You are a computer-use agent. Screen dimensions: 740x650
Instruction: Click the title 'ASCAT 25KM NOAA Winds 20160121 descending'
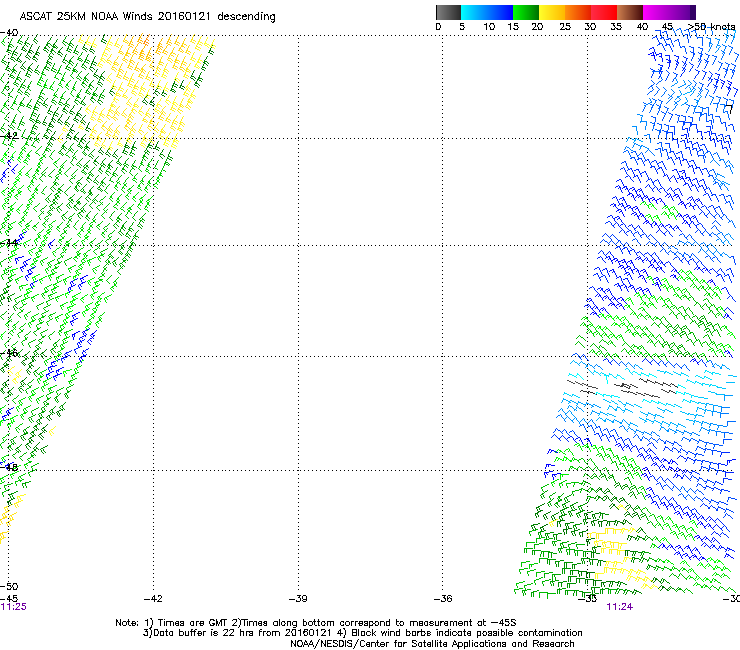pyautogui.click(x=147, y=17)
